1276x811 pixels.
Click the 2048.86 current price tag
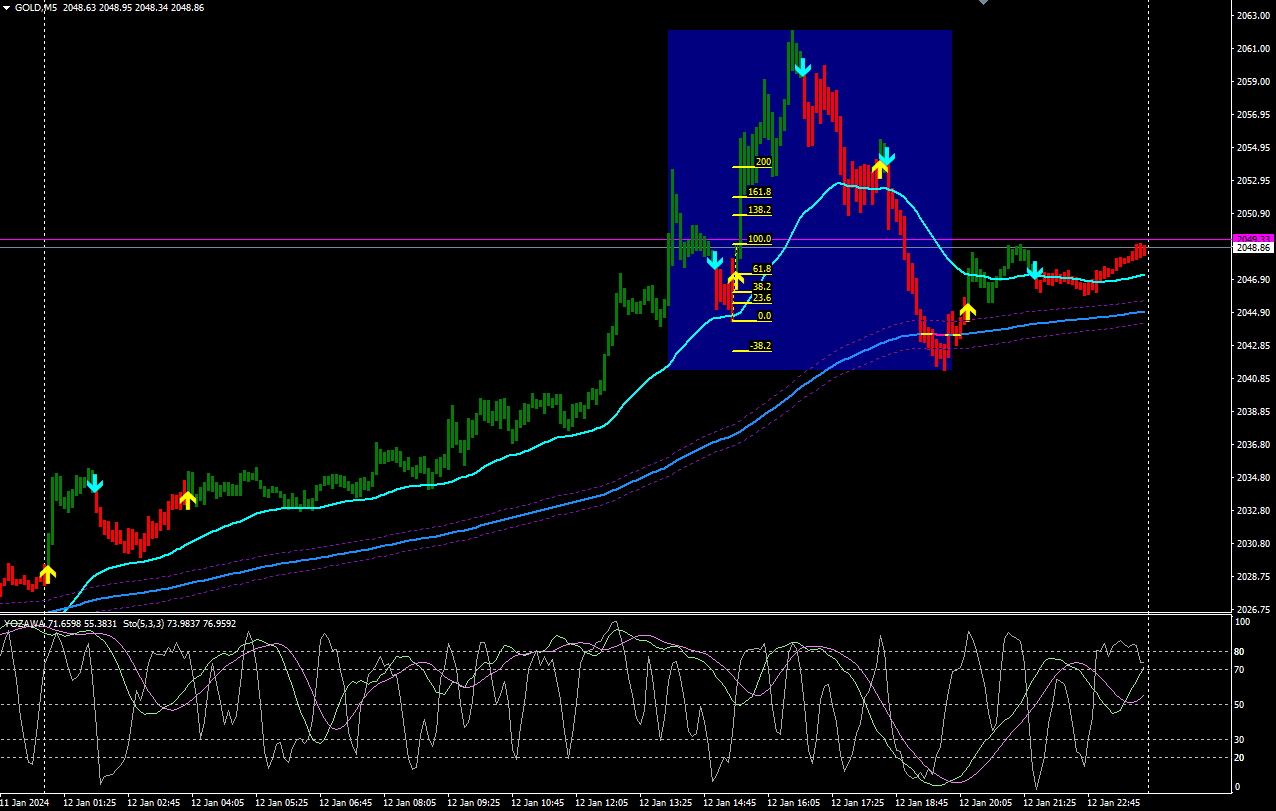coord(1253,247)
